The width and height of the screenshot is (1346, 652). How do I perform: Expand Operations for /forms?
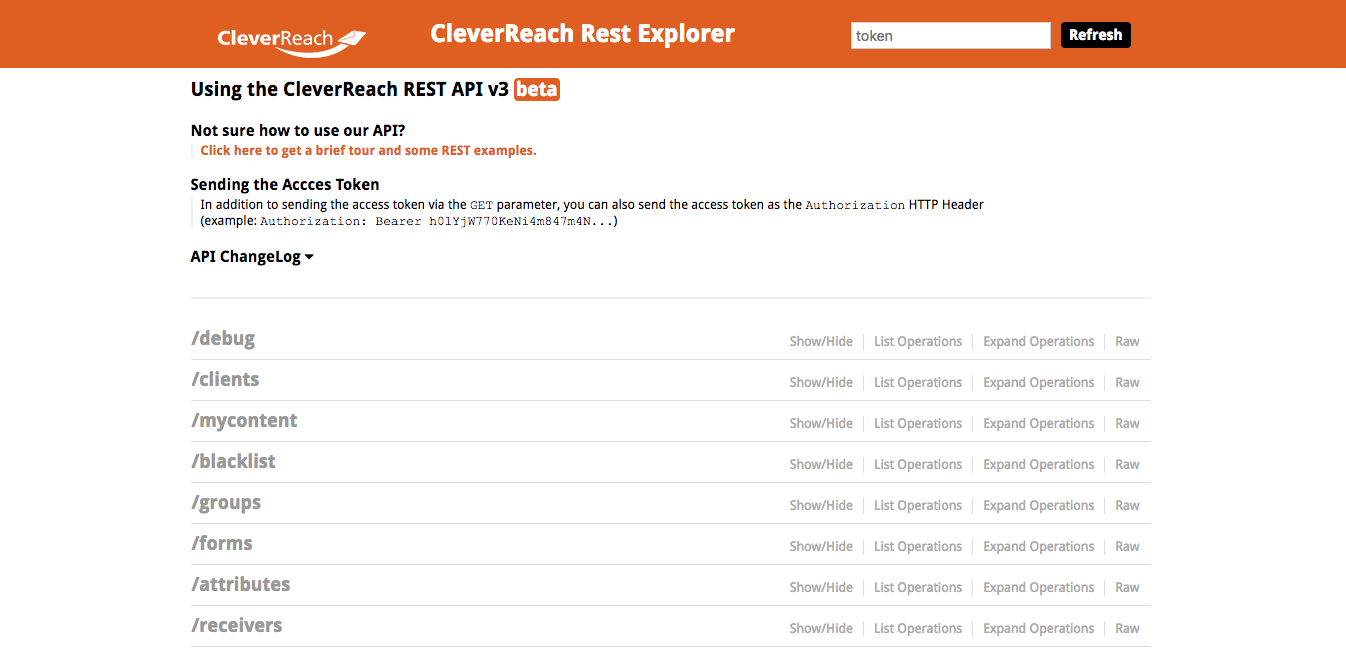pos(1039,546)
